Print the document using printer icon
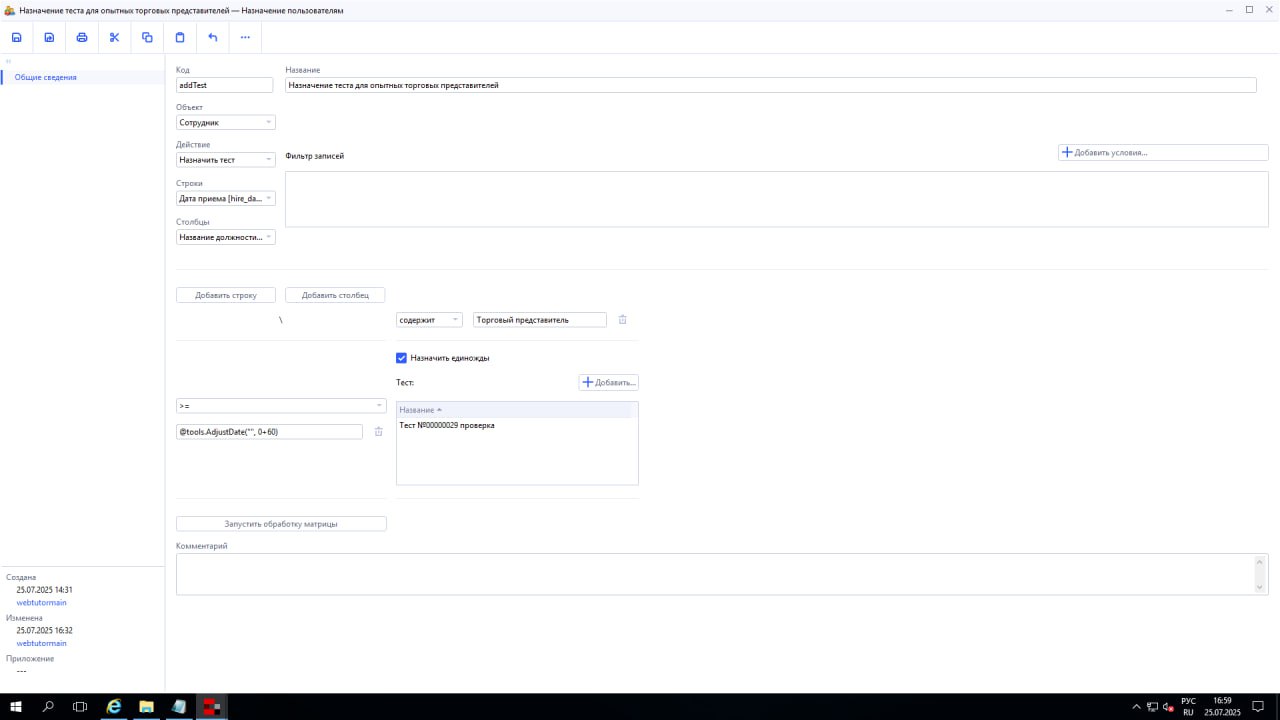1280x720 pixels. tap(82, 38)
